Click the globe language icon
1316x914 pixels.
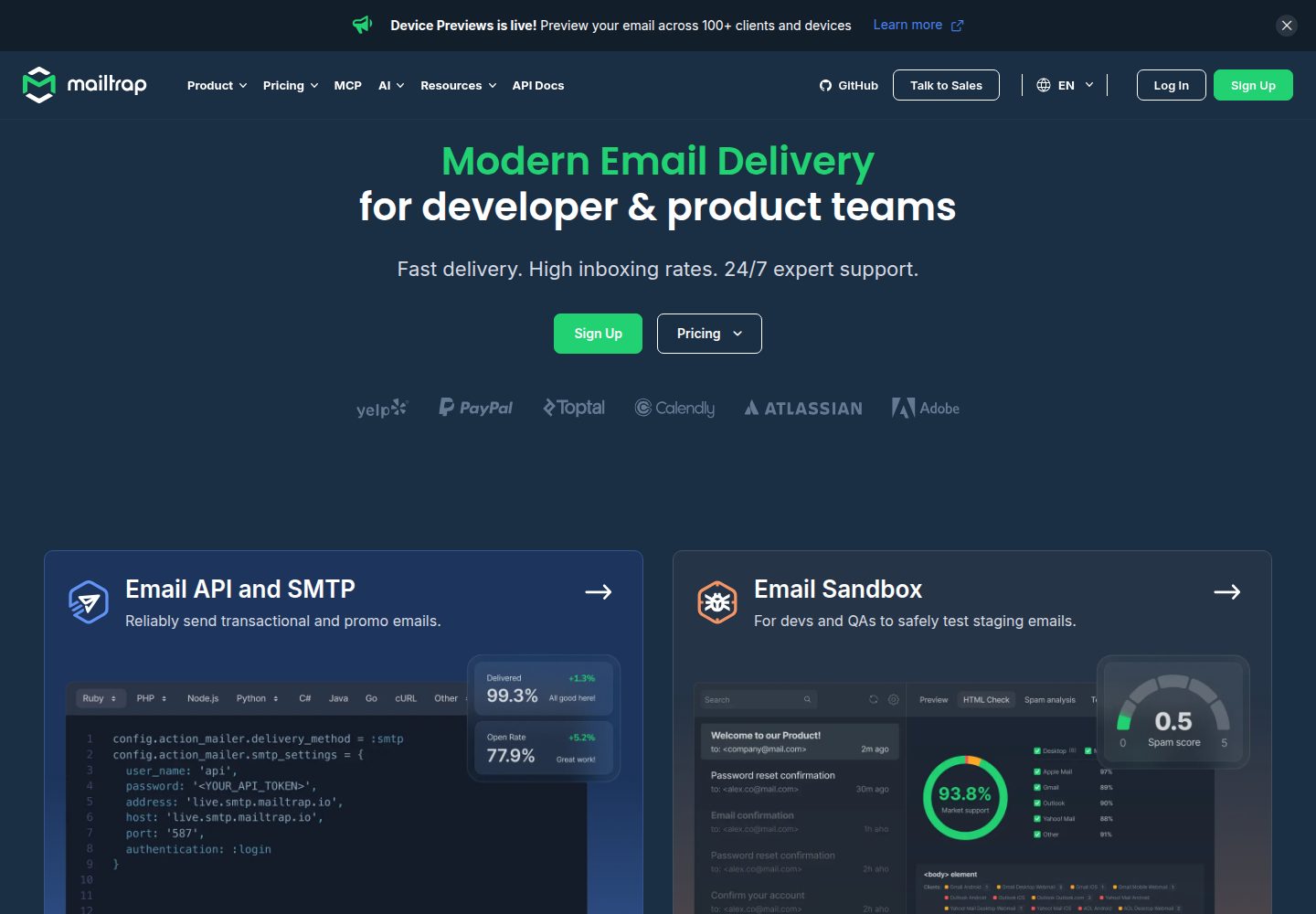click(1044, 85)
